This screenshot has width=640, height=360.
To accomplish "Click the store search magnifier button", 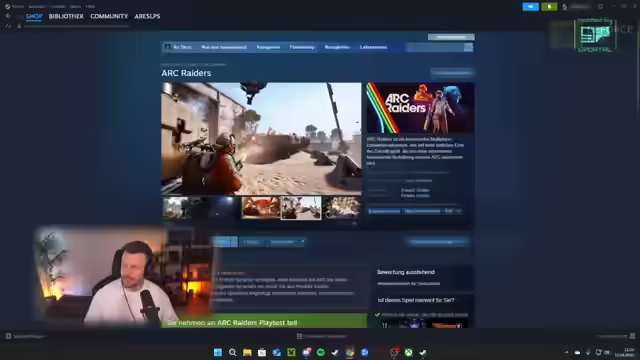I will coord(468,47).
